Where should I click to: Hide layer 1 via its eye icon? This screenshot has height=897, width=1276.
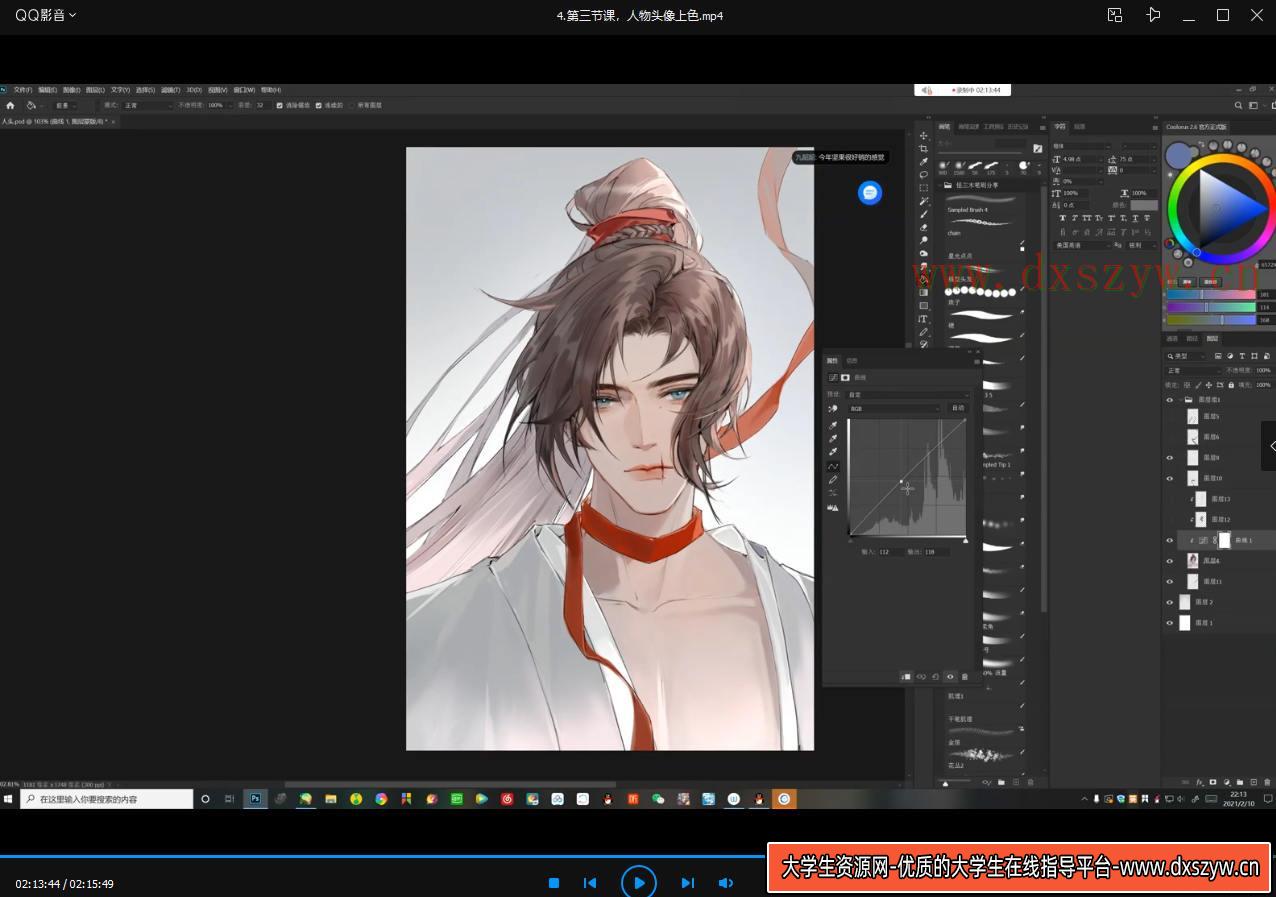tap(1170, 623)
